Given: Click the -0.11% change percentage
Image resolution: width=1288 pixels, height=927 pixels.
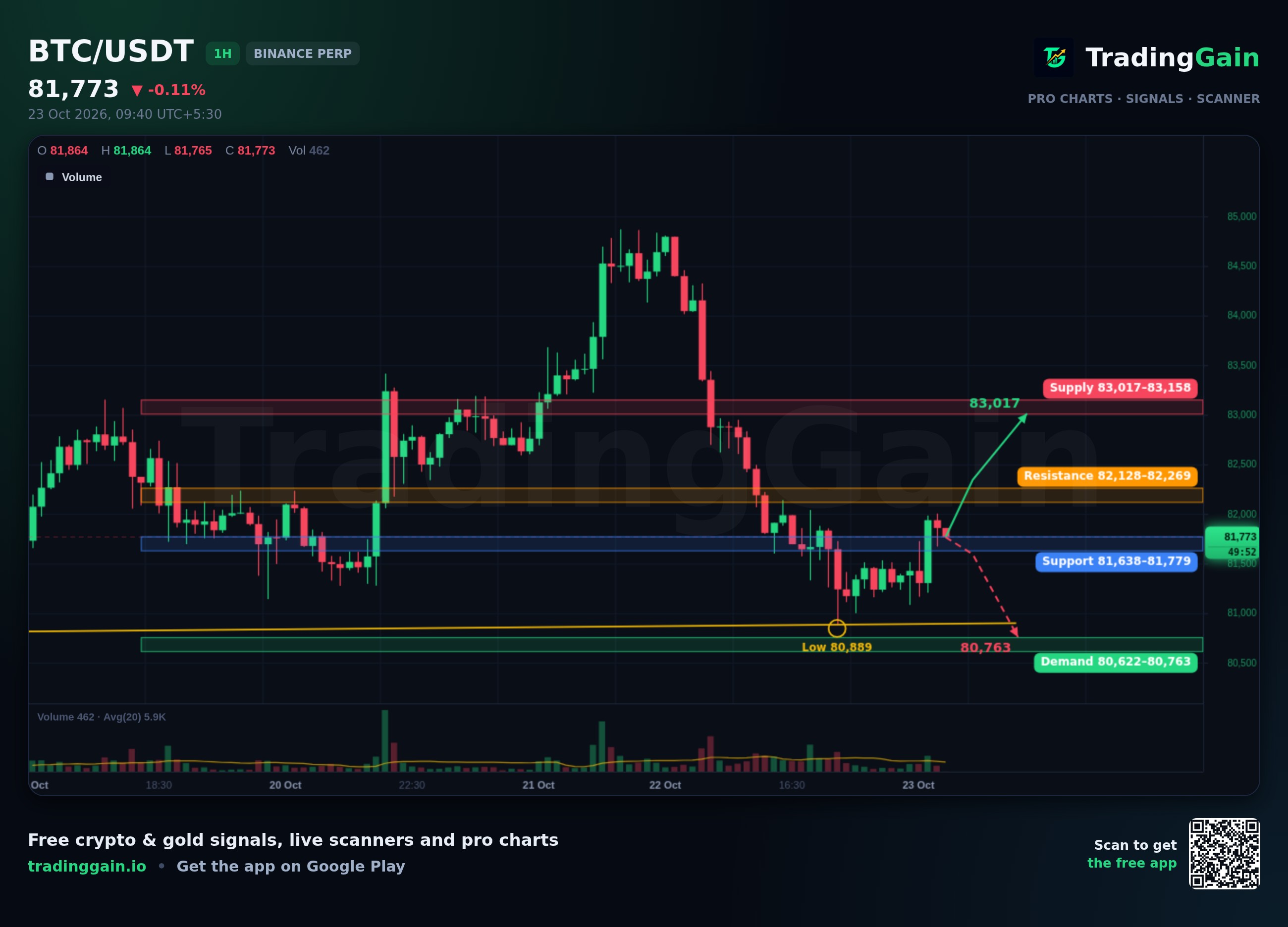Looking at the screenshot, I should [x=177, y=90].
